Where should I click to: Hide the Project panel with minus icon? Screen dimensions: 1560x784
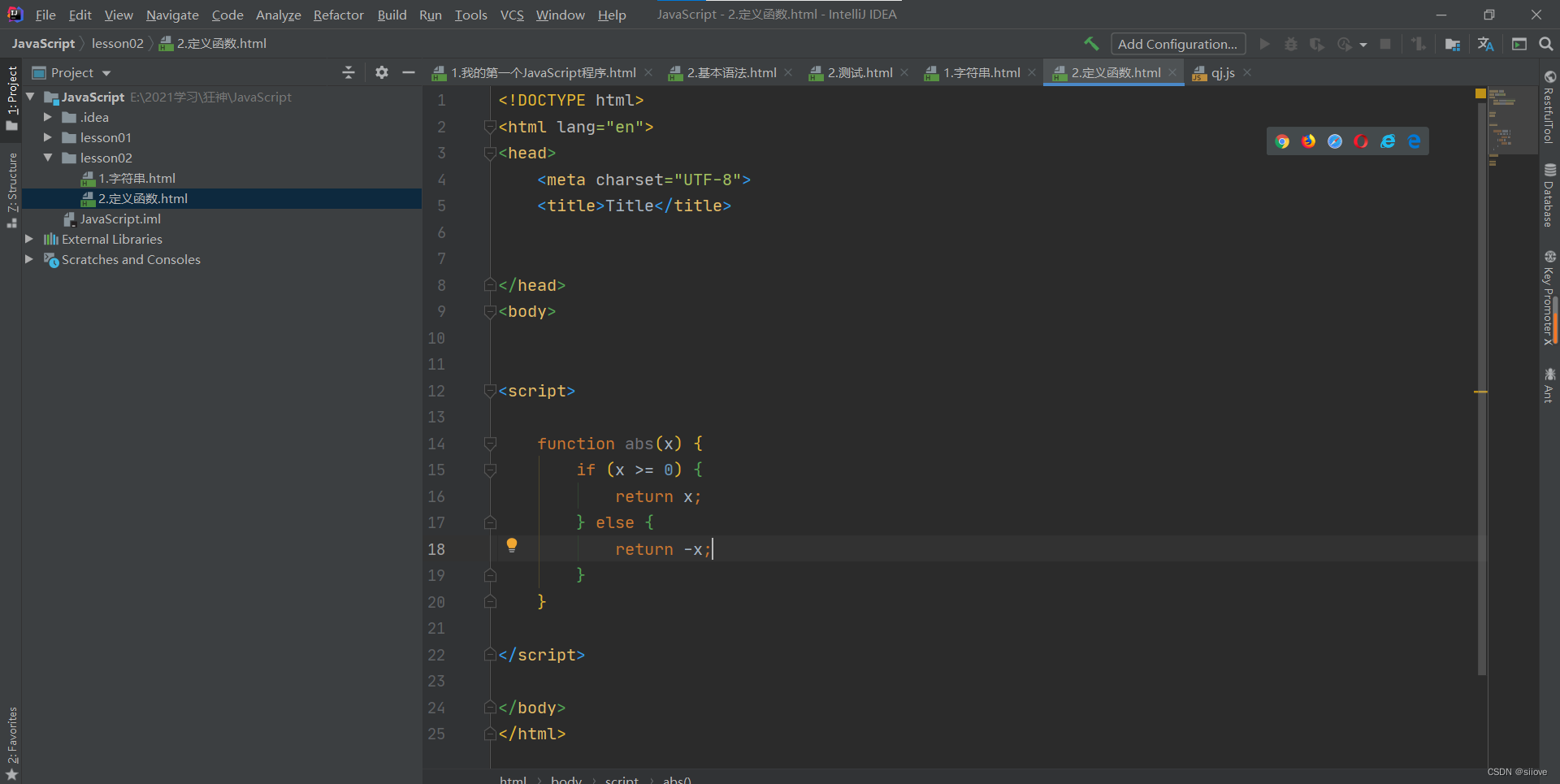click(x=409, y=72)
